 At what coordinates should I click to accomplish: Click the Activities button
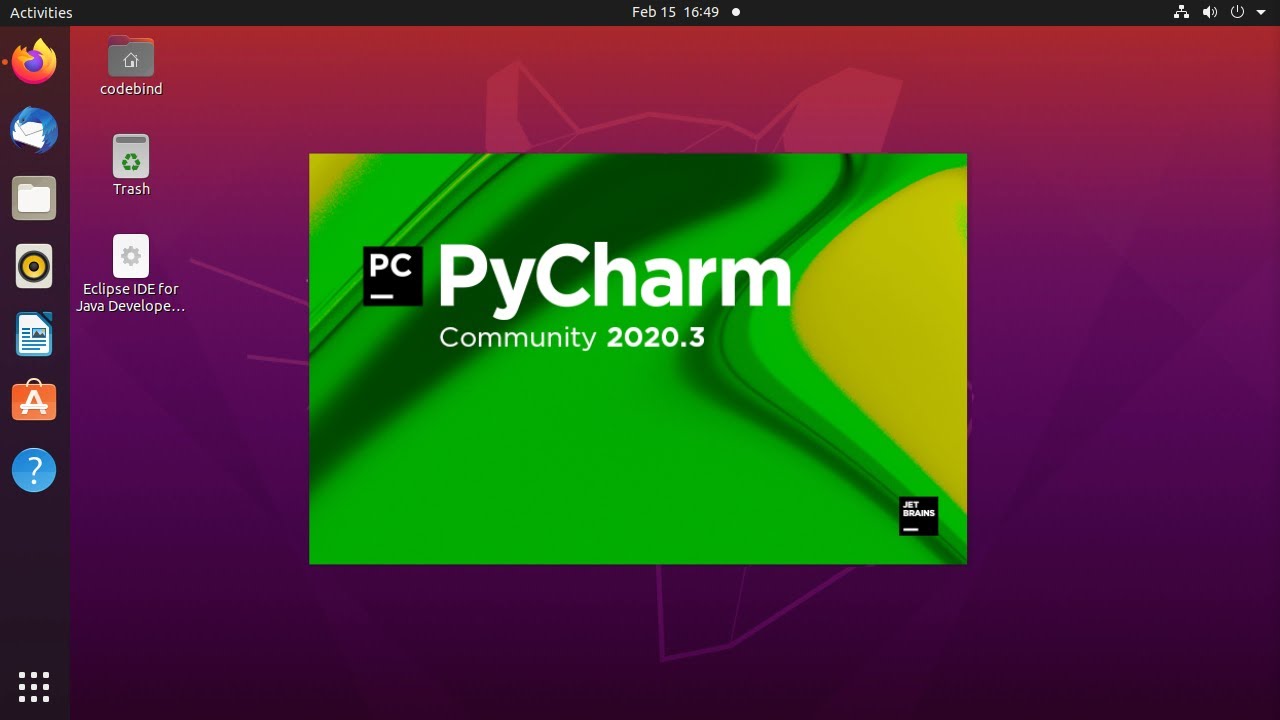[41, 13]
